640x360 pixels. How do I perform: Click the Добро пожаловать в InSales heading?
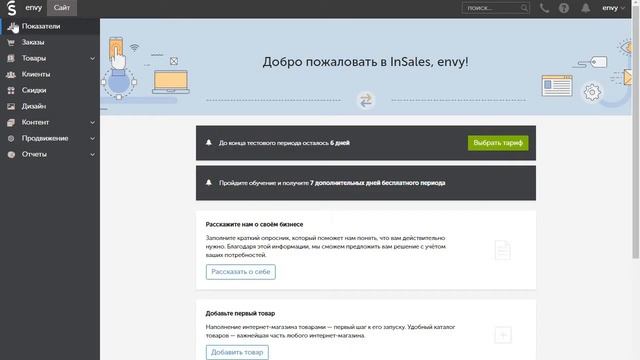(365, 62)
